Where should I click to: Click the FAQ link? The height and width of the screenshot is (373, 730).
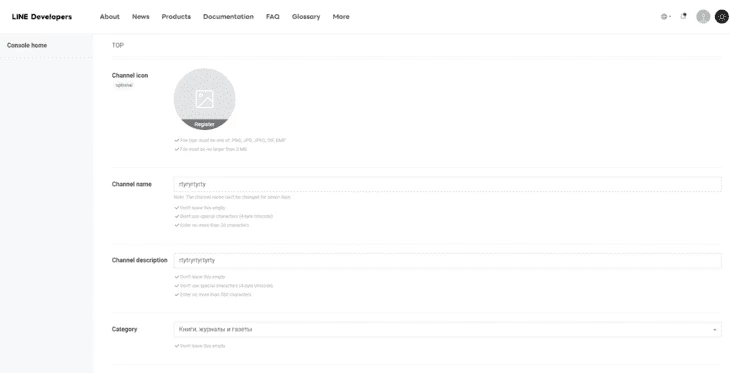273,17
